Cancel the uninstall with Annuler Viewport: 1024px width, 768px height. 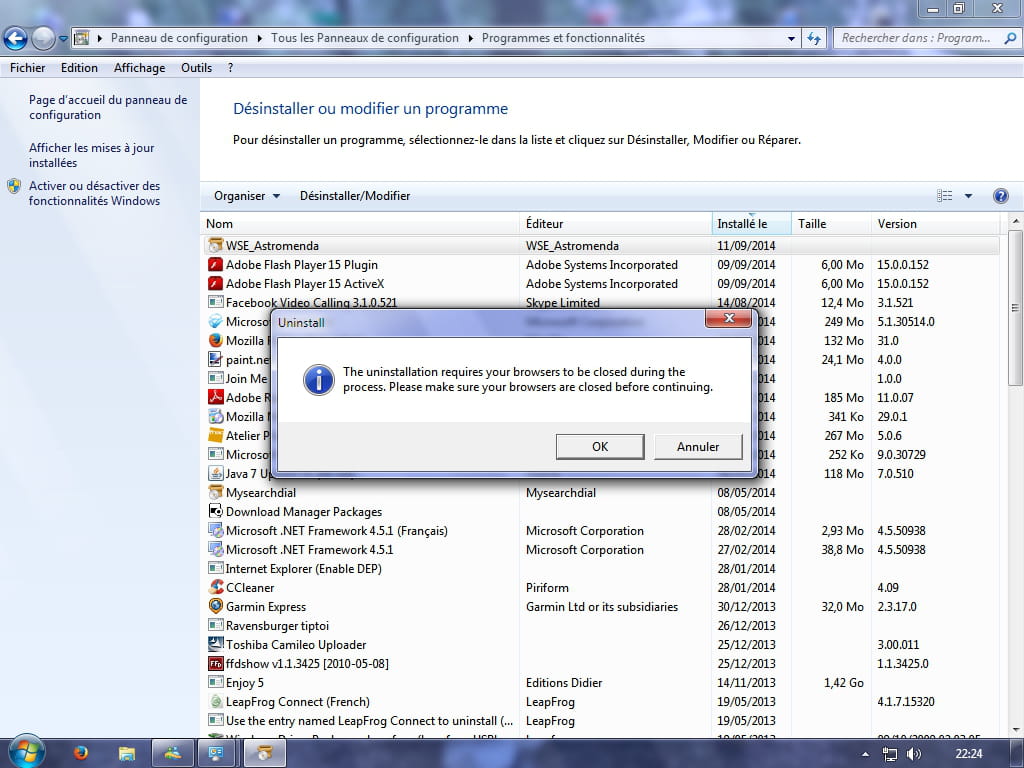(698, 447)
